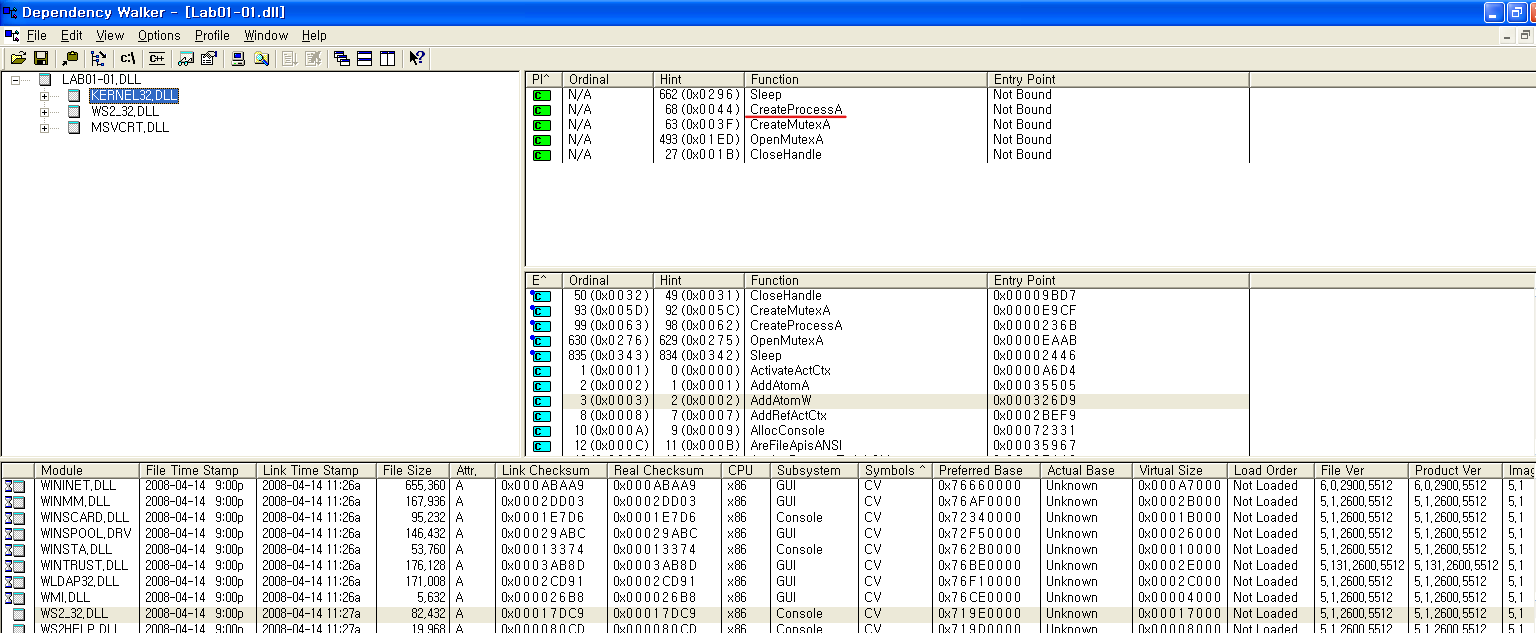Collapse the LAB01-01.DLL tree root

point(15,79)
